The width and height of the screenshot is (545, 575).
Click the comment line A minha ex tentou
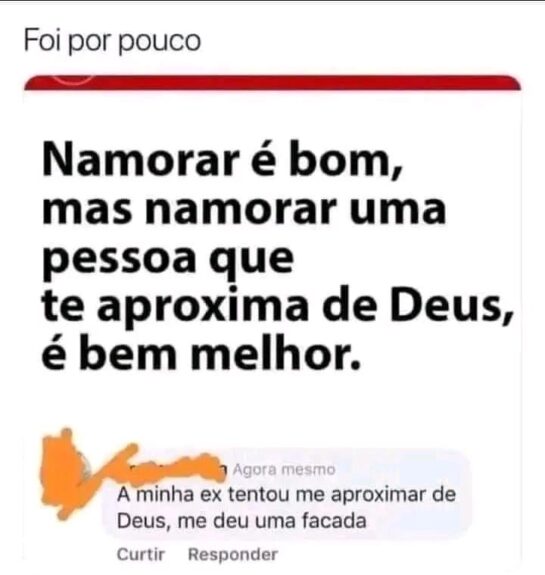(286, 495)
